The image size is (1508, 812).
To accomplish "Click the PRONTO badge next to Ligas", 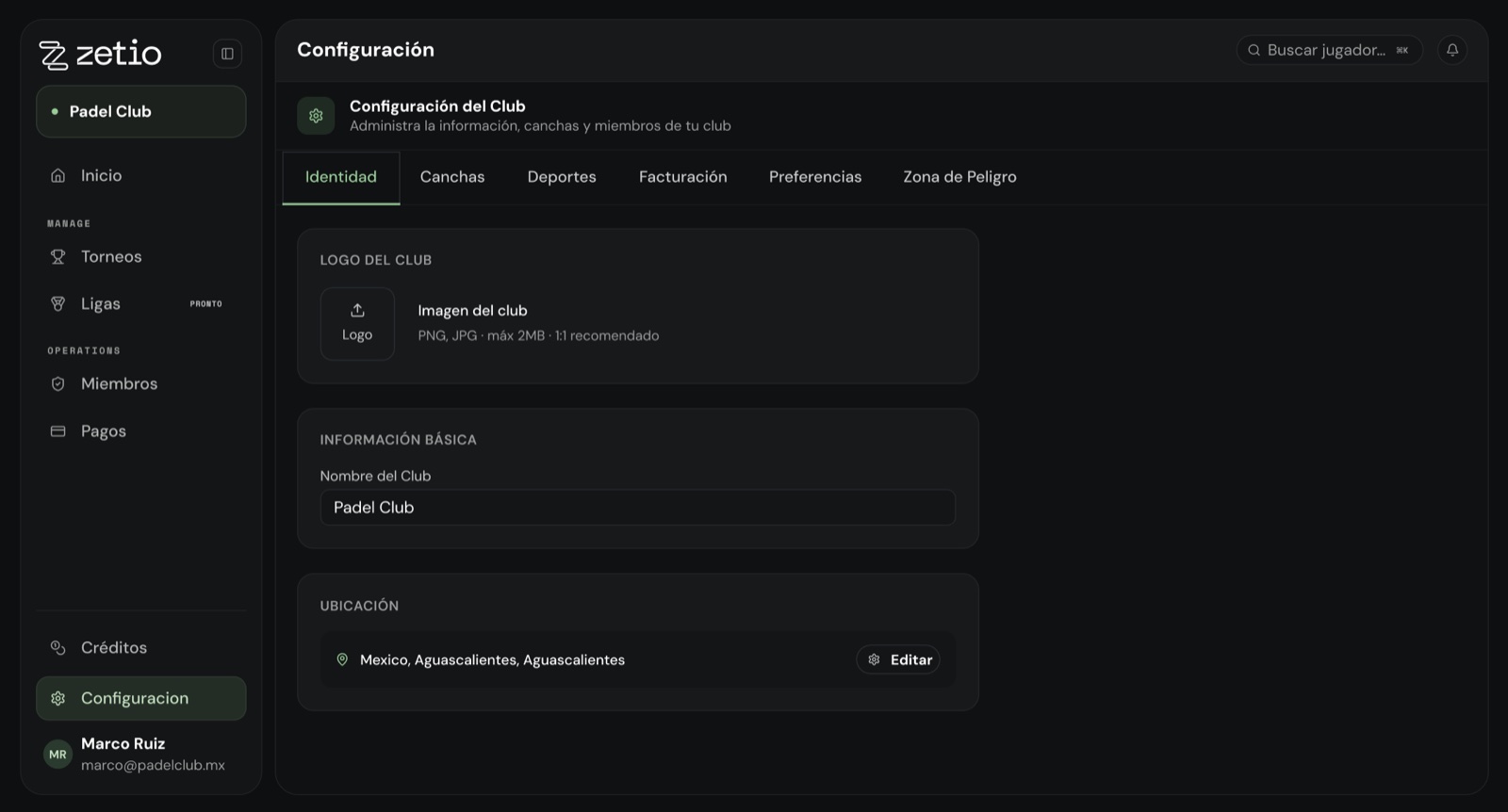I will [x=206, y=304].
